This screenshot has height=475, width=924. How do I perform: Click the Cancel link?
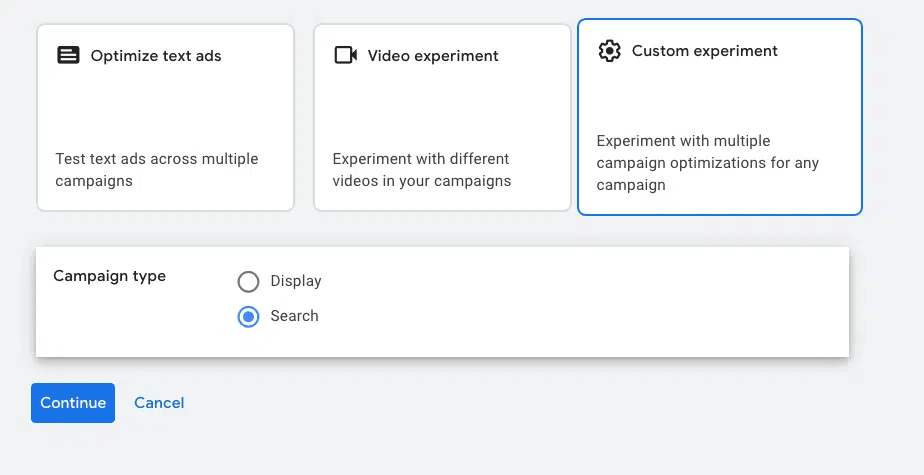click(159, 403)
